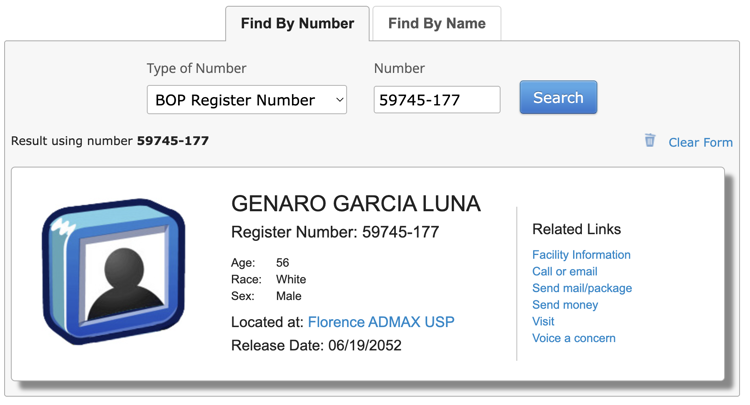Image resolution: width=750 pixels, height=405 pixels.
Task: Click the Voice a concern link
Action: 574,338
